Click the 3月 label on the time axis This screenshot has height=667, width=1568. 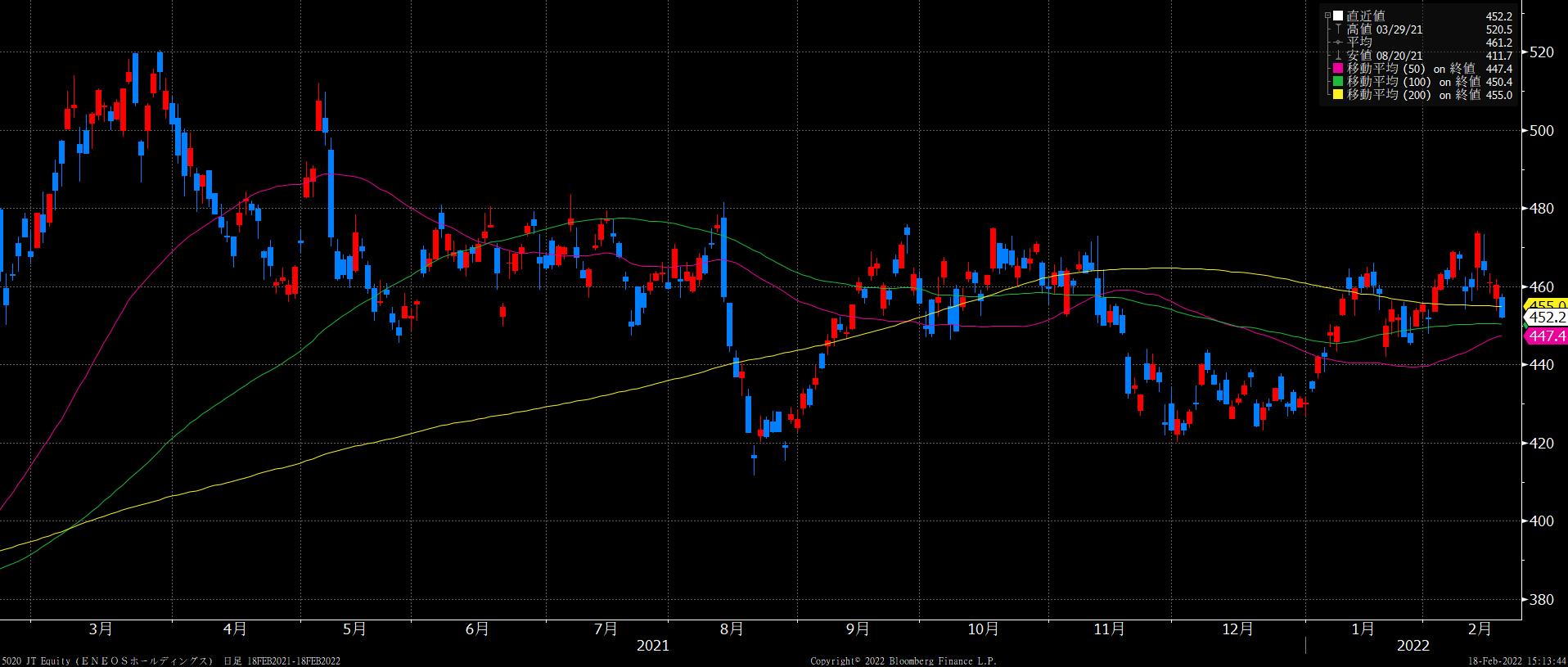[101, 629]
